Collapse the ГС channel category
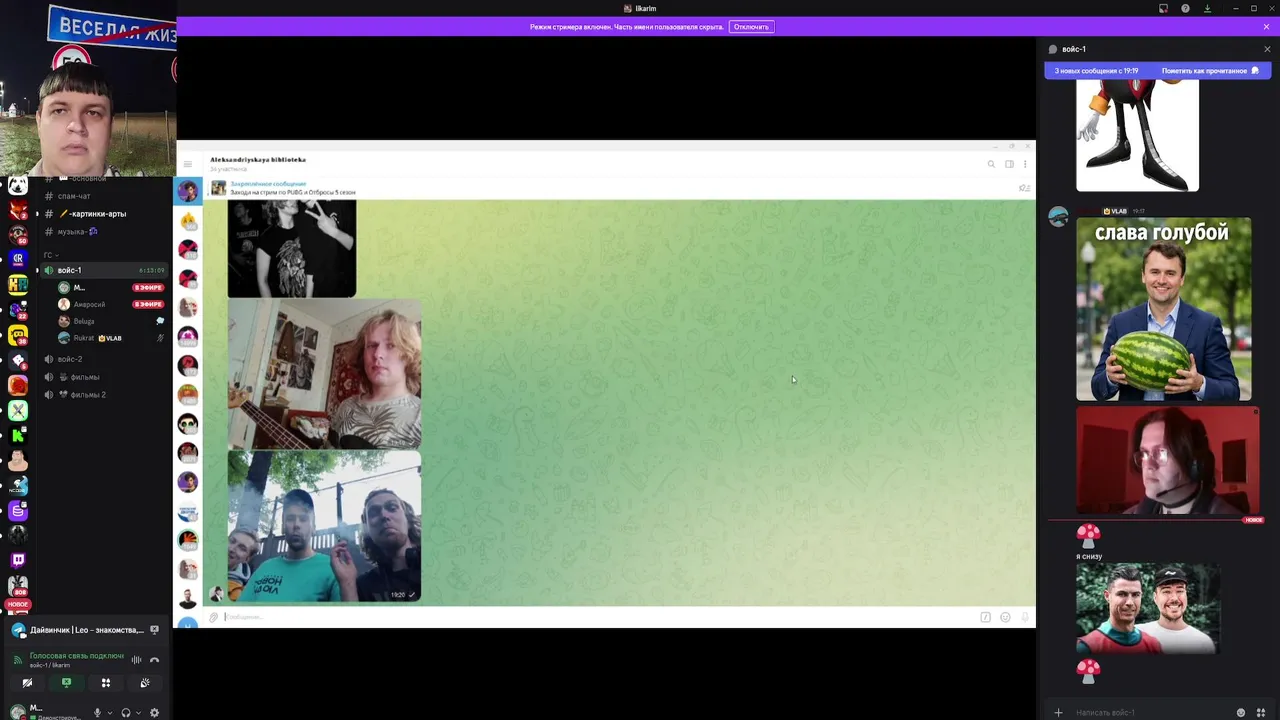Screen dimensions: 1280x720 [x=50, y=255]
